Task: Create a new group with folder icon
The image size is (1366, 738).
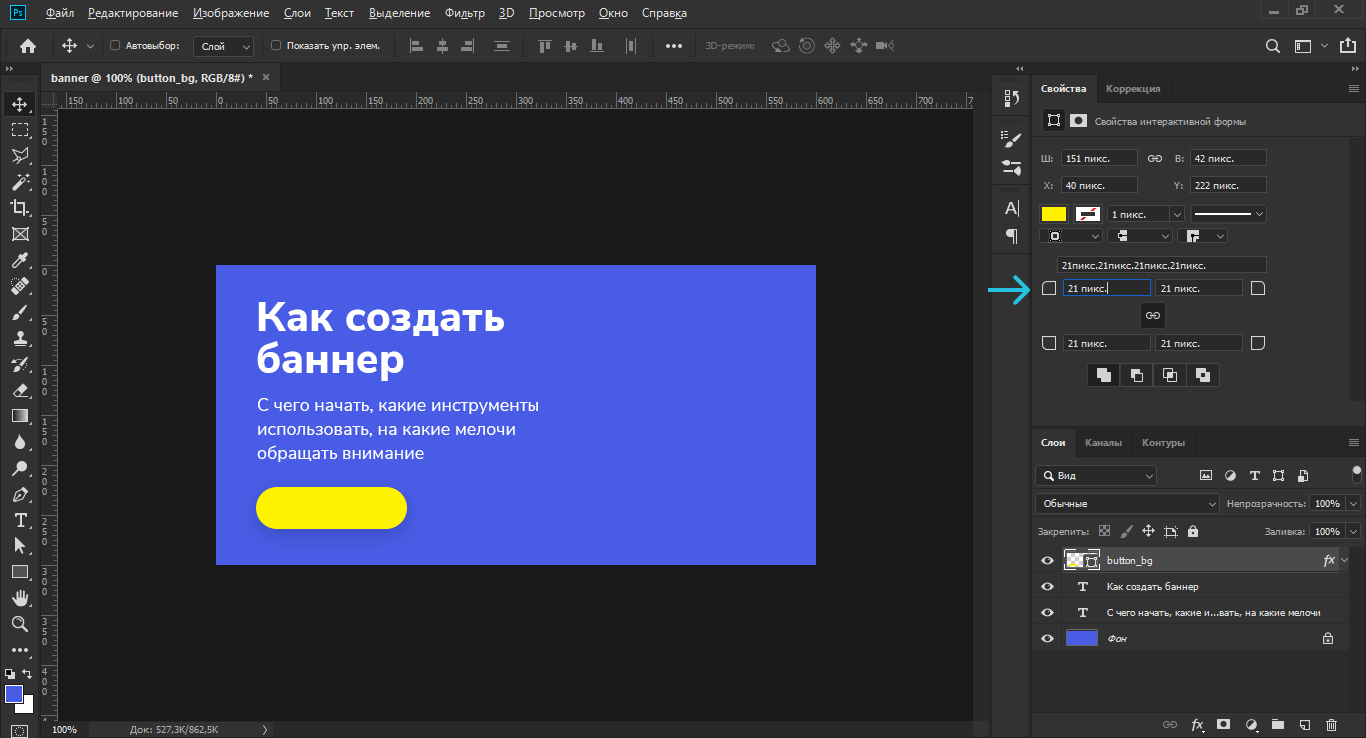Action: tap(1277, 724)
